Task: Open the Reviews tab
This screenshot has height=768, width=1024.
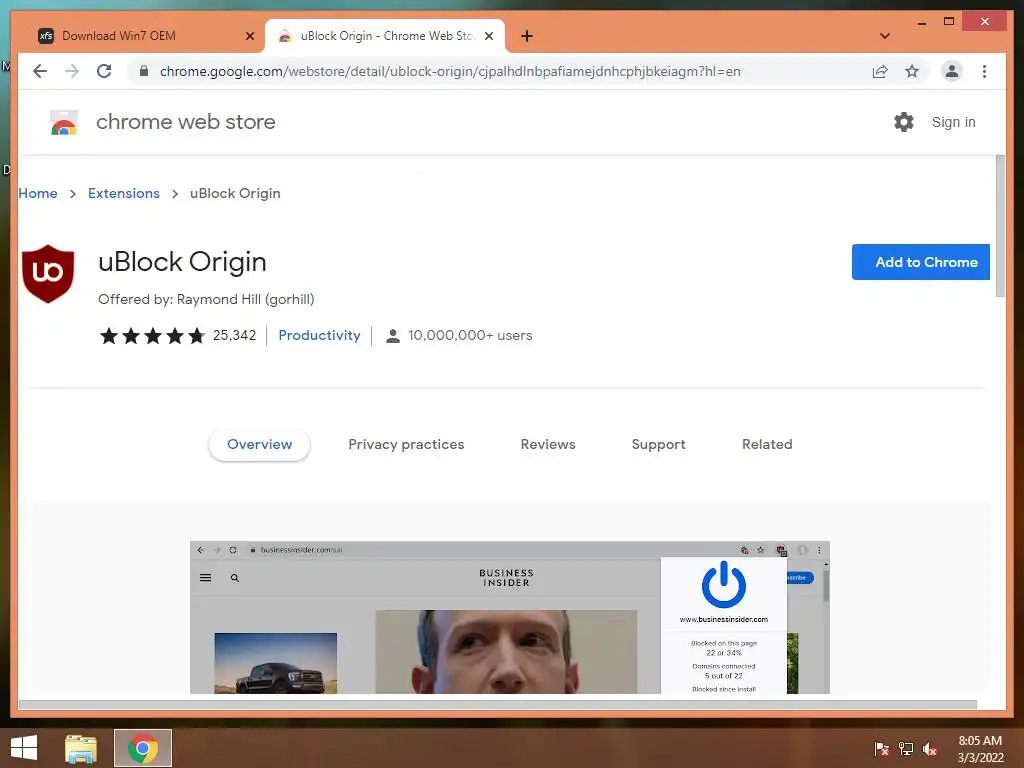Action: click(548, 445)
